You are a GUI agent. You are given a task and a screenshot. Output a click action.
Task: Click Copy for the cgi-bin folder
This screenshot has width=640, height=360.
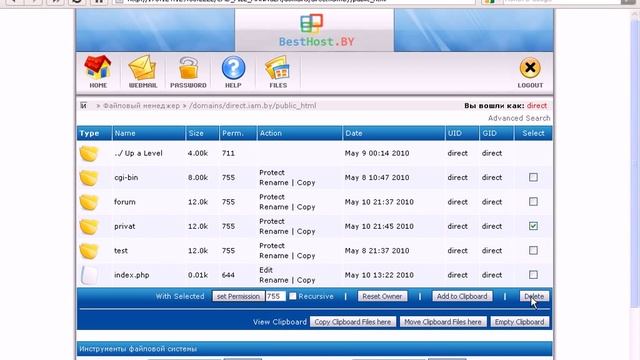[306, 183]
